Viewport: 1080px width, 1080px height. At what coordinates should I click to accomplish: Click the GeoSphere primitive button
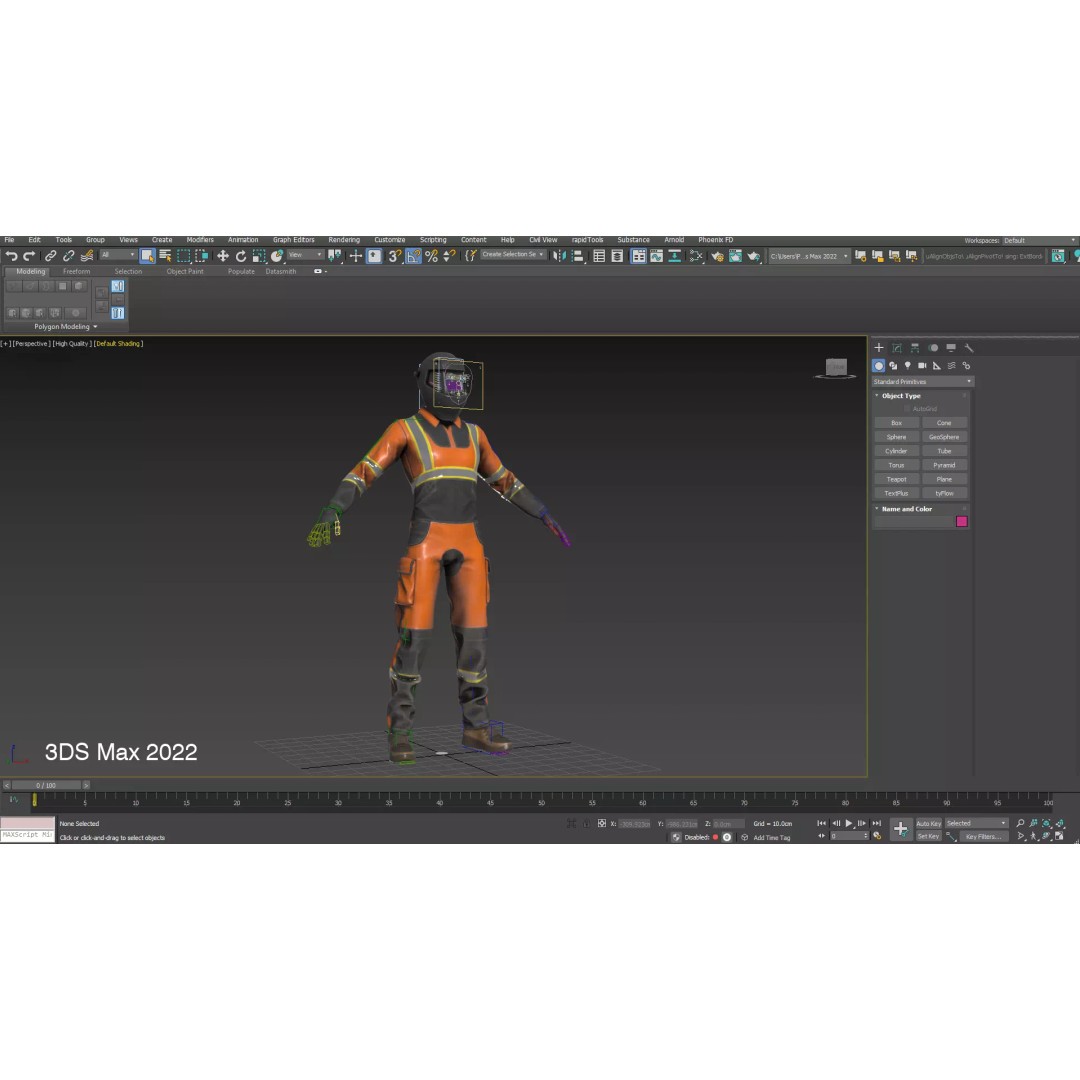point(944,437)
